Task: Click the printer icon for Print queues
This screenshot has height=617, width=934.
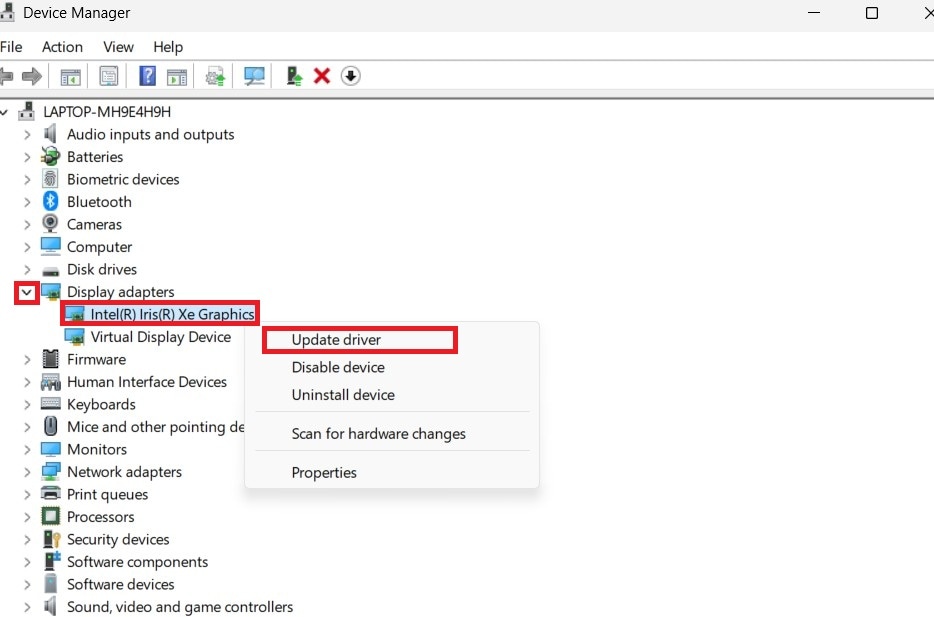Action: (x=51, y=494)
